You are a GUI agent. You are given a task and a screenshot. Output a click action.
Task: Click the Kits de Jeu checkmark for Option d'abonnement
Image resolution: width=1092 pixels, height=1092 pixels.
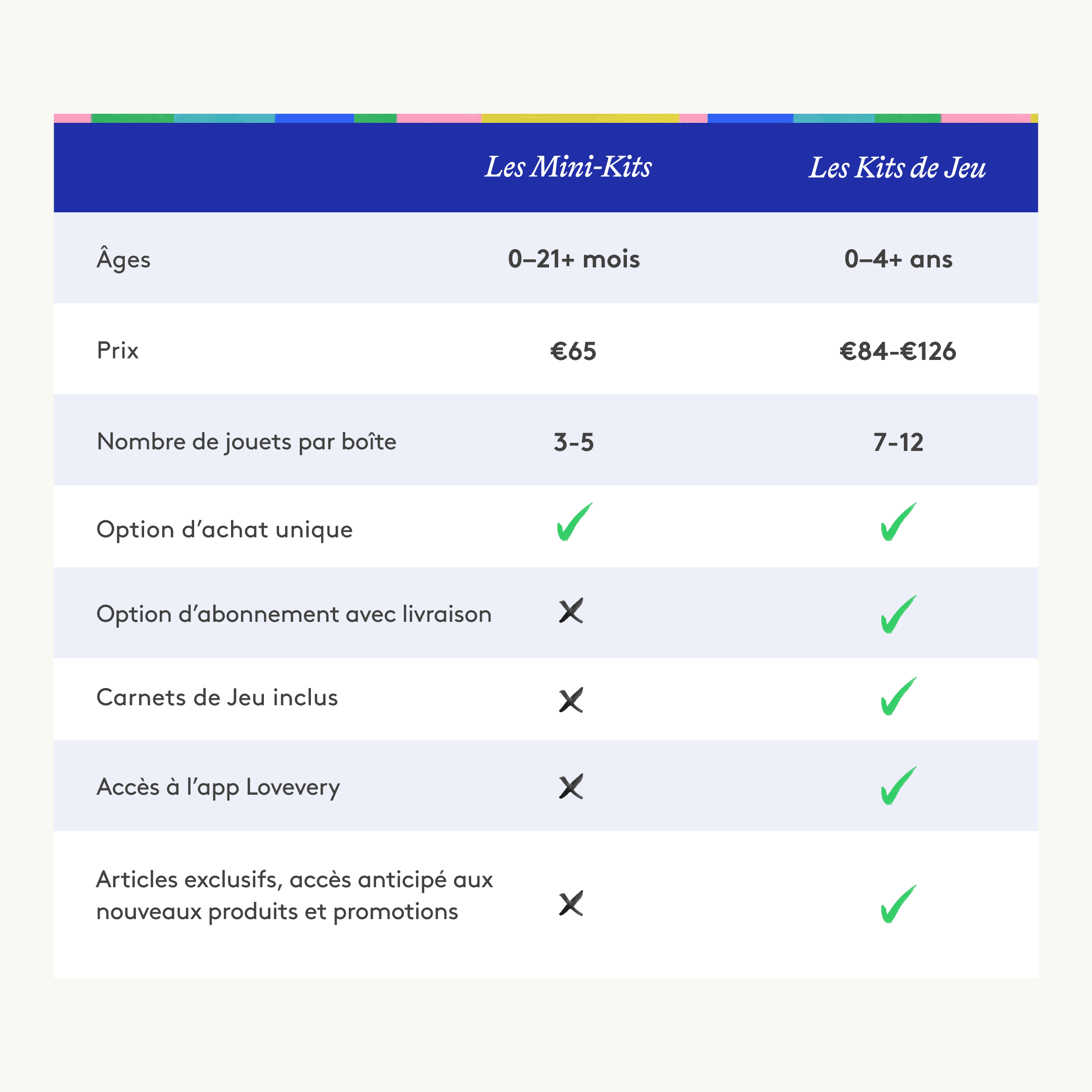[x=897, y=614]
